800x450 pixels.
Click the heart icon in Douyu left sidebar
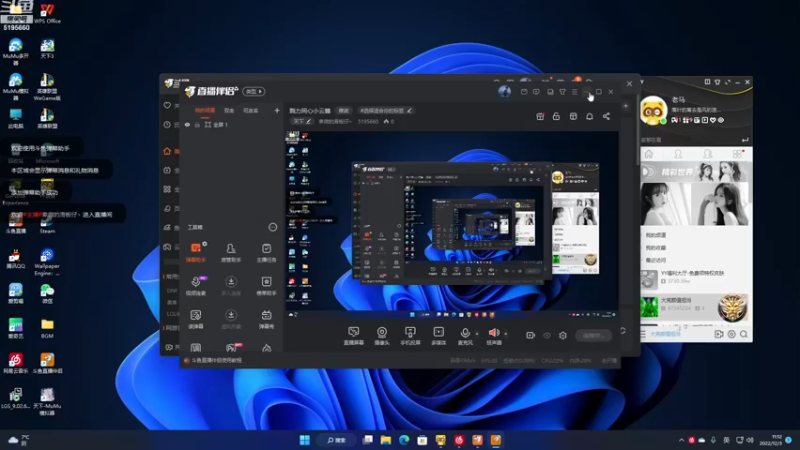tap(167, 106)
